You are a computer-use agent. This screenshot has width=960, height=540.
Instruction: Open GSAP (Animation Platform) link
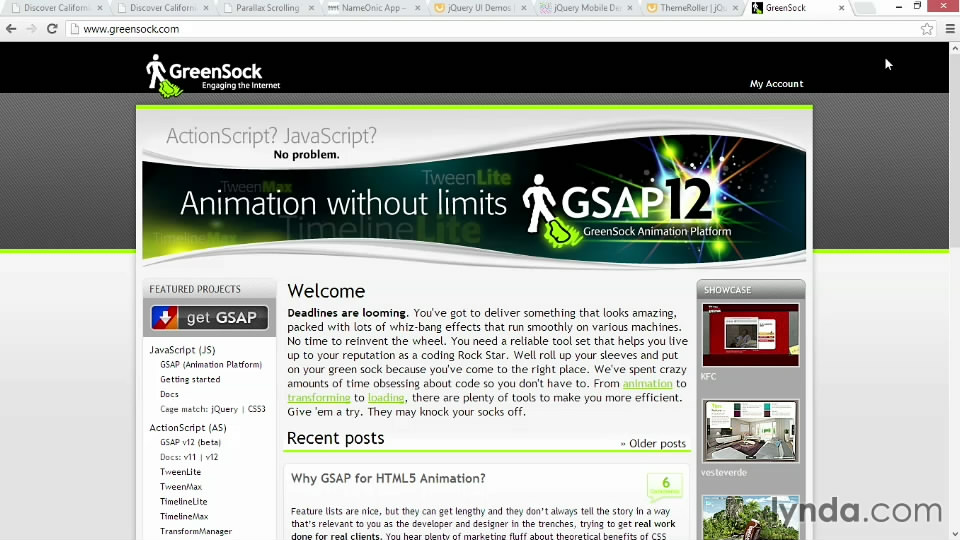(x=211, y=364)
